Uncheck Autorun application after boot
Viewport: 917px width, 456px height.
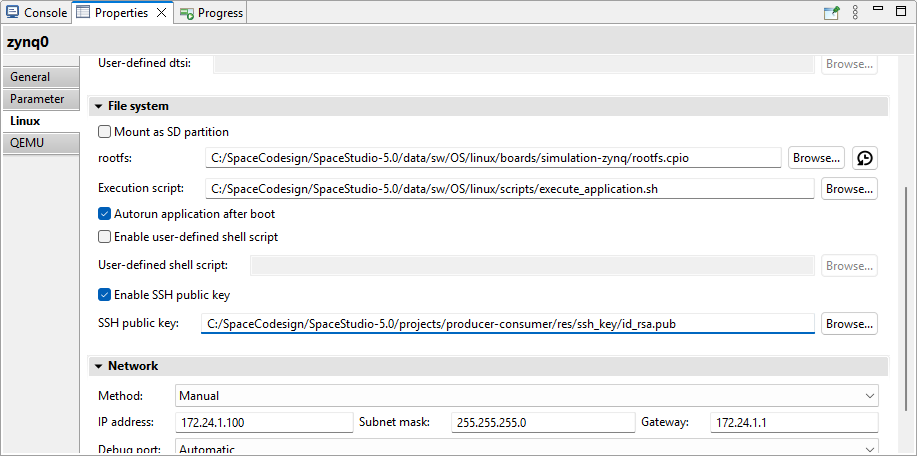(x=104, y=214)
